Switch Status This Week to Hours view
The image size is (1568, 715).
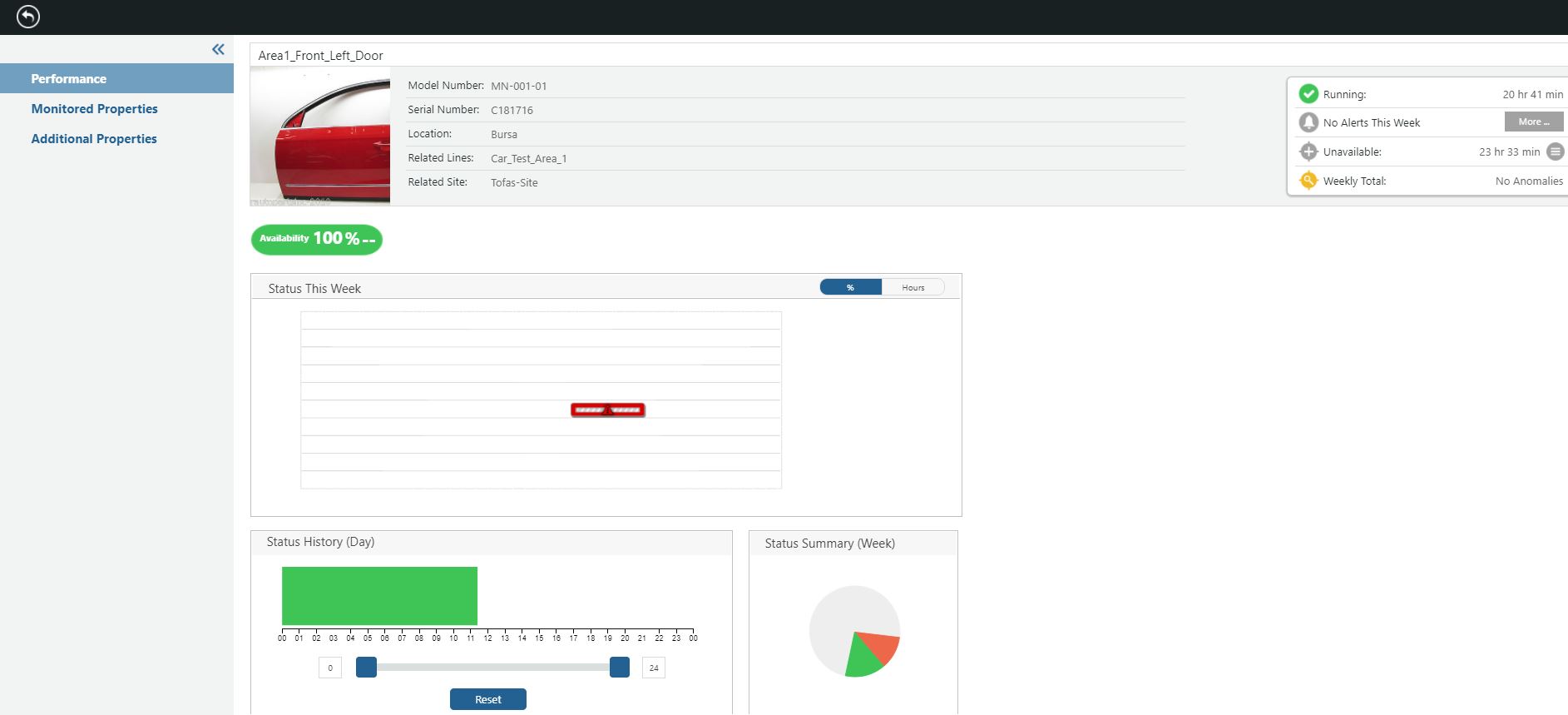pyautogui.click(x=913, y=287)
